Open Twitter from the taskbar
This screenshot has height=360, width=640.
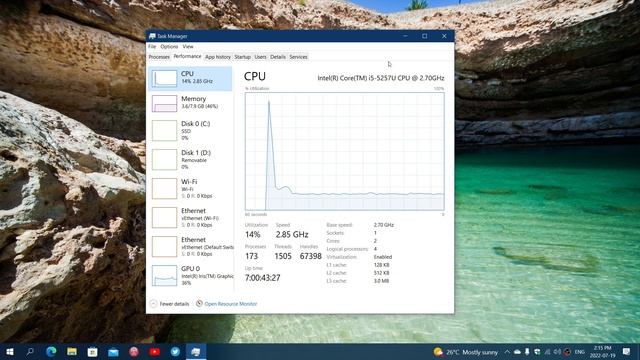[x=175, y=351]
